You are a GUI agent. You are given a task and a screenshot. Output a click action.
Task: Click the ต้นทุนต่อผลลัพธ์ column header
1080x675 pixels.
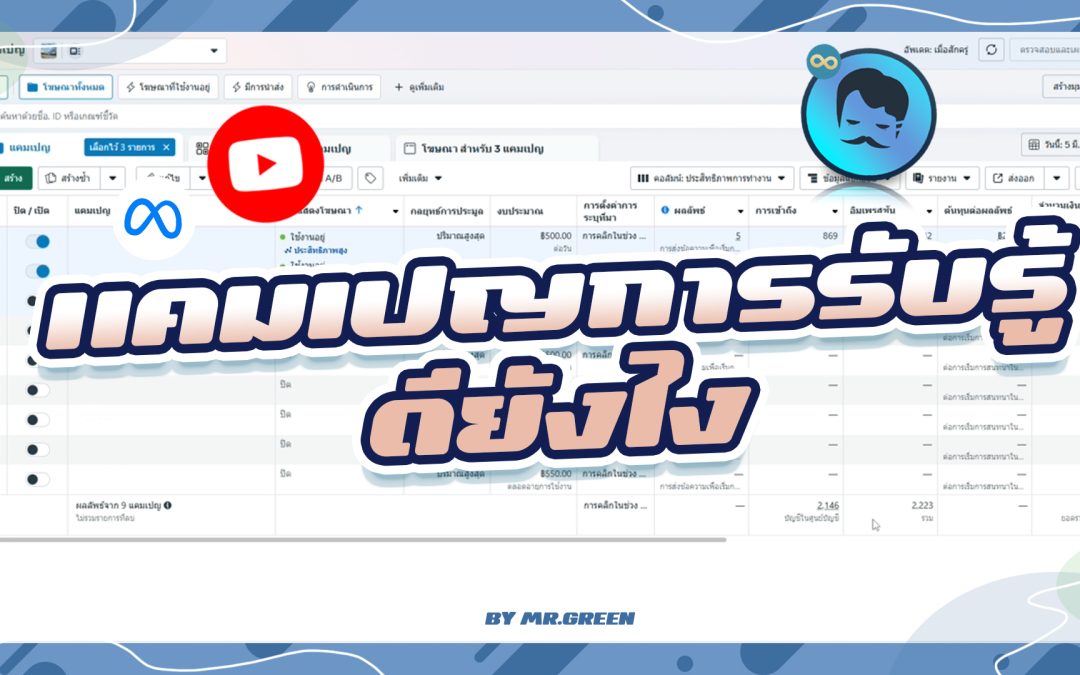coord(977,211)
